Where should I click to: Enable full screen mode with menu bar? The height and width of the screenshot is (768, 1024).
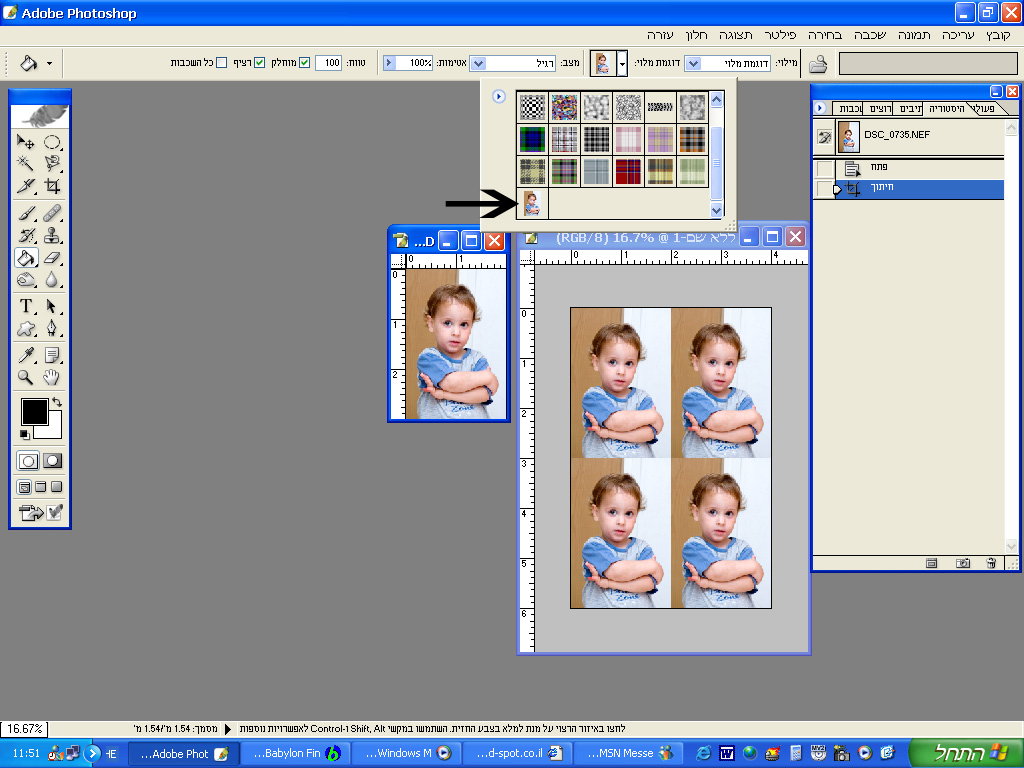(40, 487)
